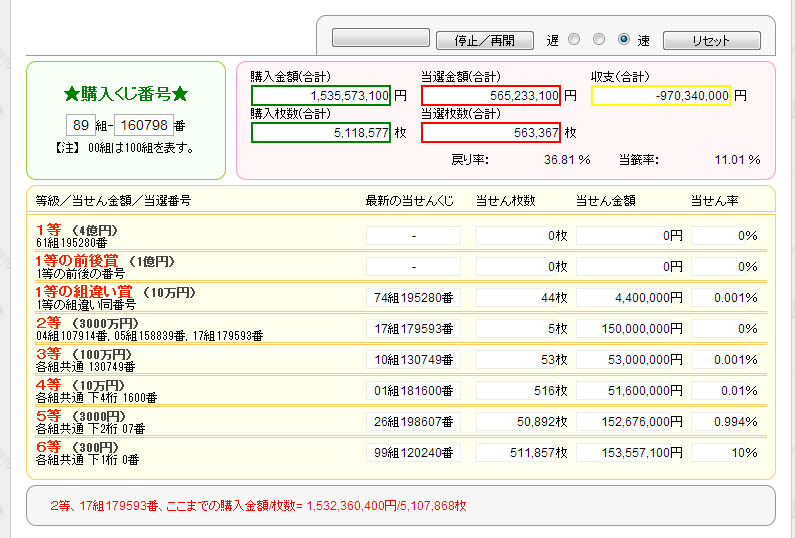Image resolution: width=795 pixels, height=538 pixels.
Task: Click the 6等 (300円) row label
Action: tap(77, 446)
